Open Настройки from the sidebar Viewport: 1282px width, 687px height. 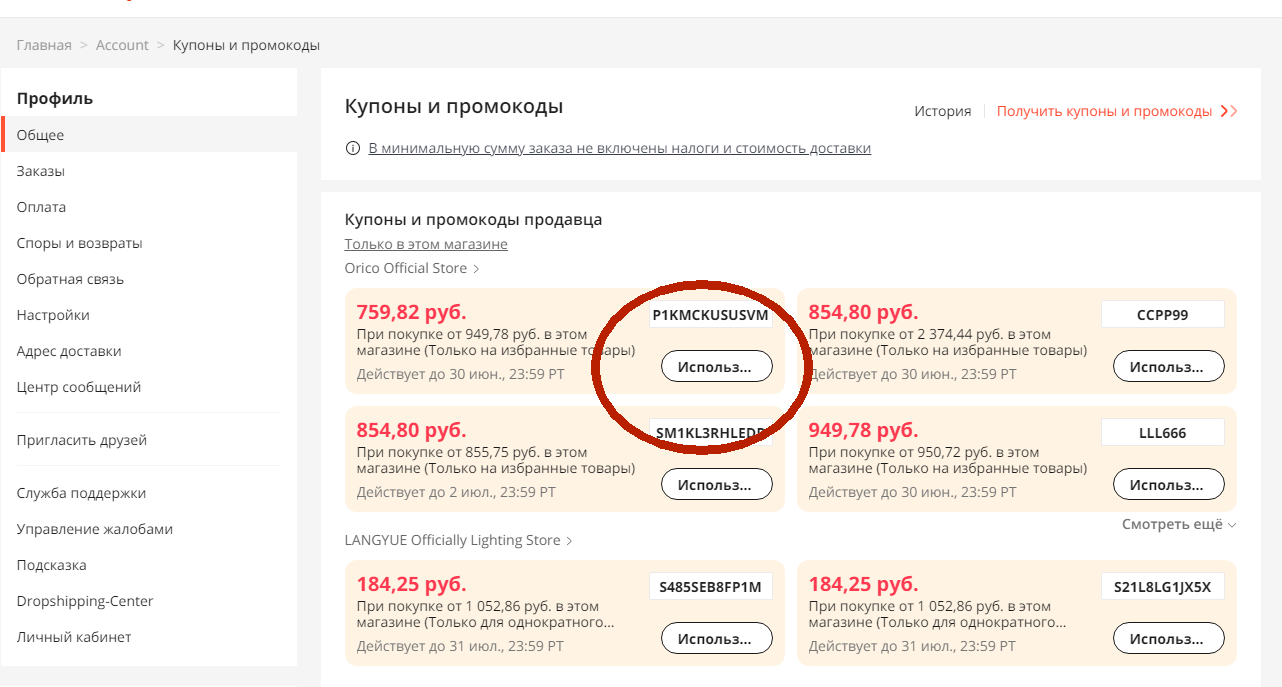(53, 315)
